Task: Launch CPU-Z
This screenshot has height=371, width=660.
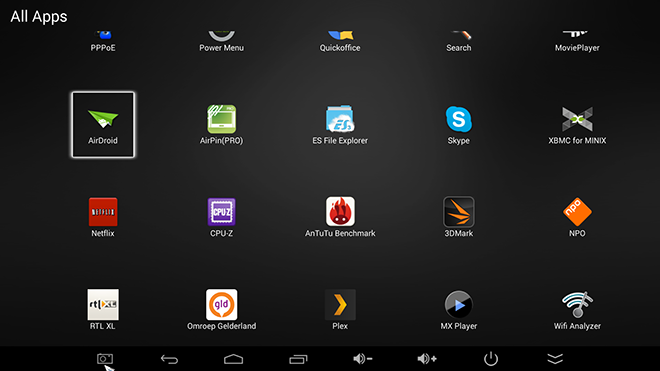Action: 221,217
